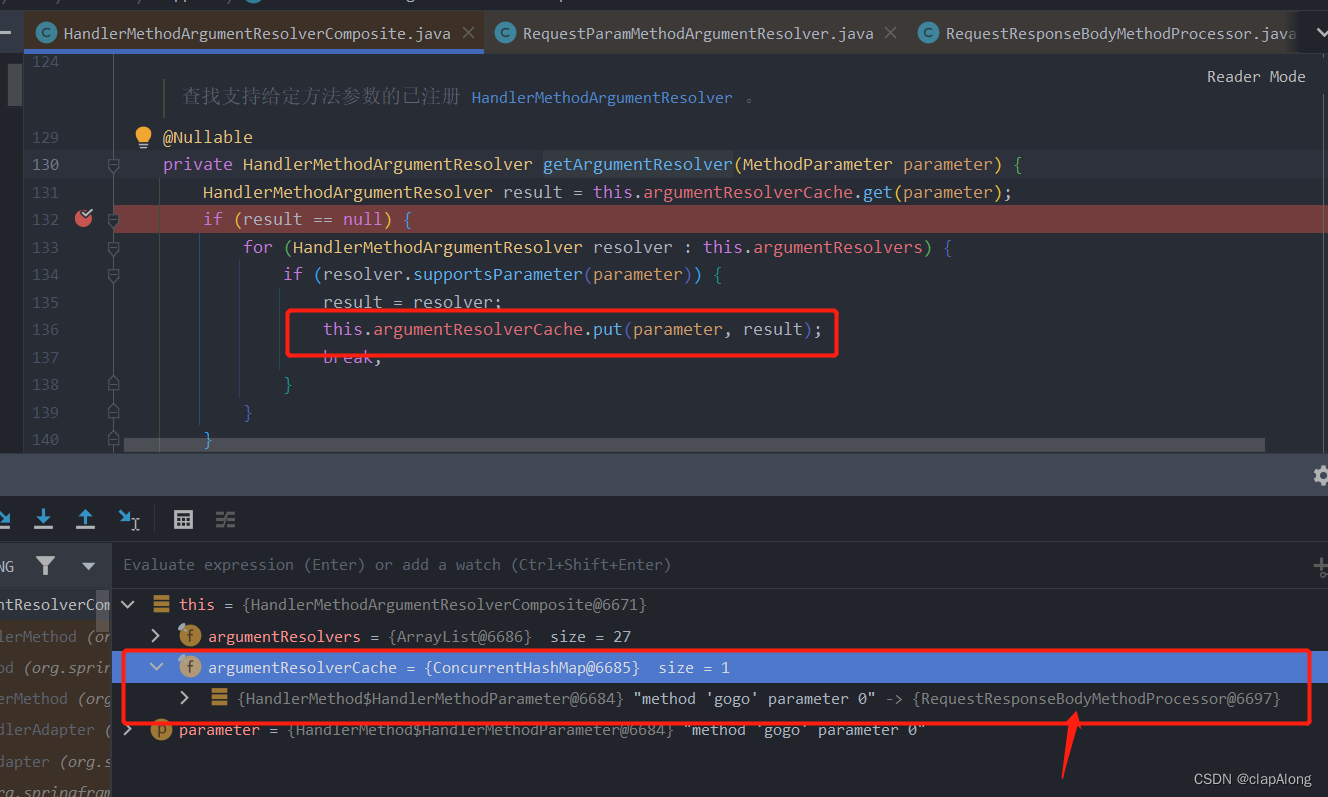Select the parameter variable row
This screenshot has width=1328, height=797.
pos(719,730)
